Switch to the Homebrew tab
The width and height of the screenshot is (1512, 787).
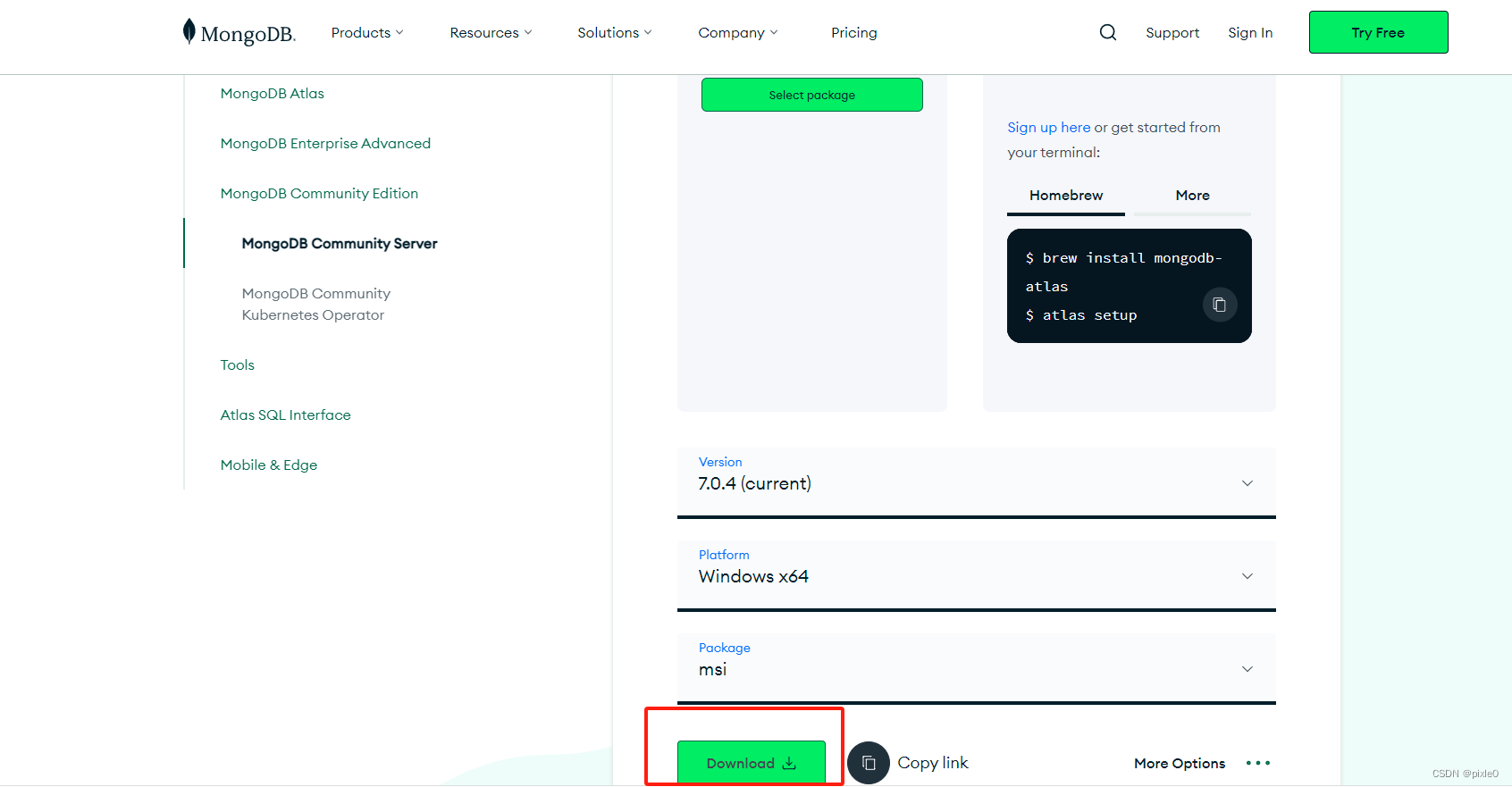[x=1066, y=196]
